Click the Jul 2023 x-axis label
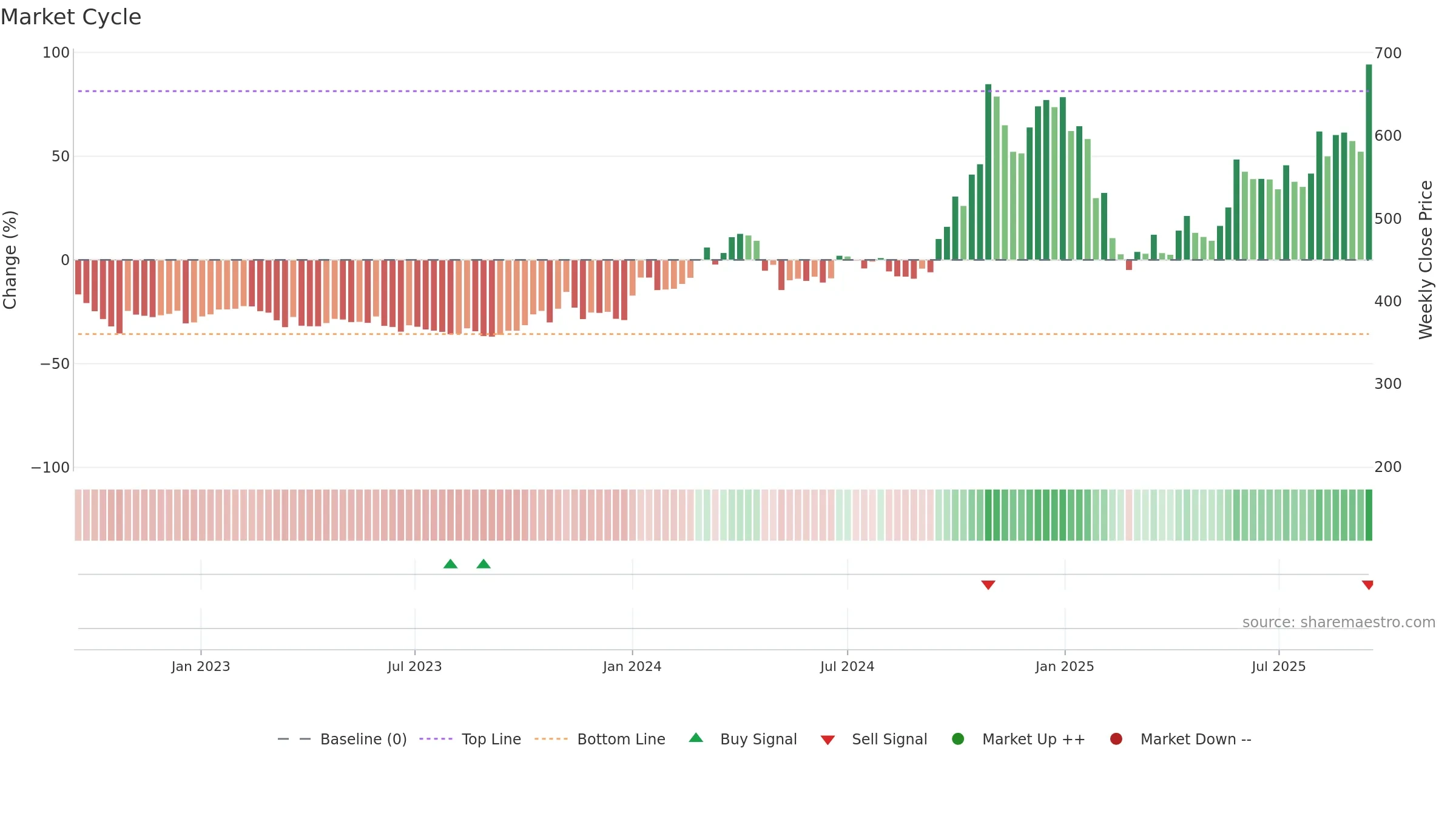The image size is (1456, 819). [415, 667]
